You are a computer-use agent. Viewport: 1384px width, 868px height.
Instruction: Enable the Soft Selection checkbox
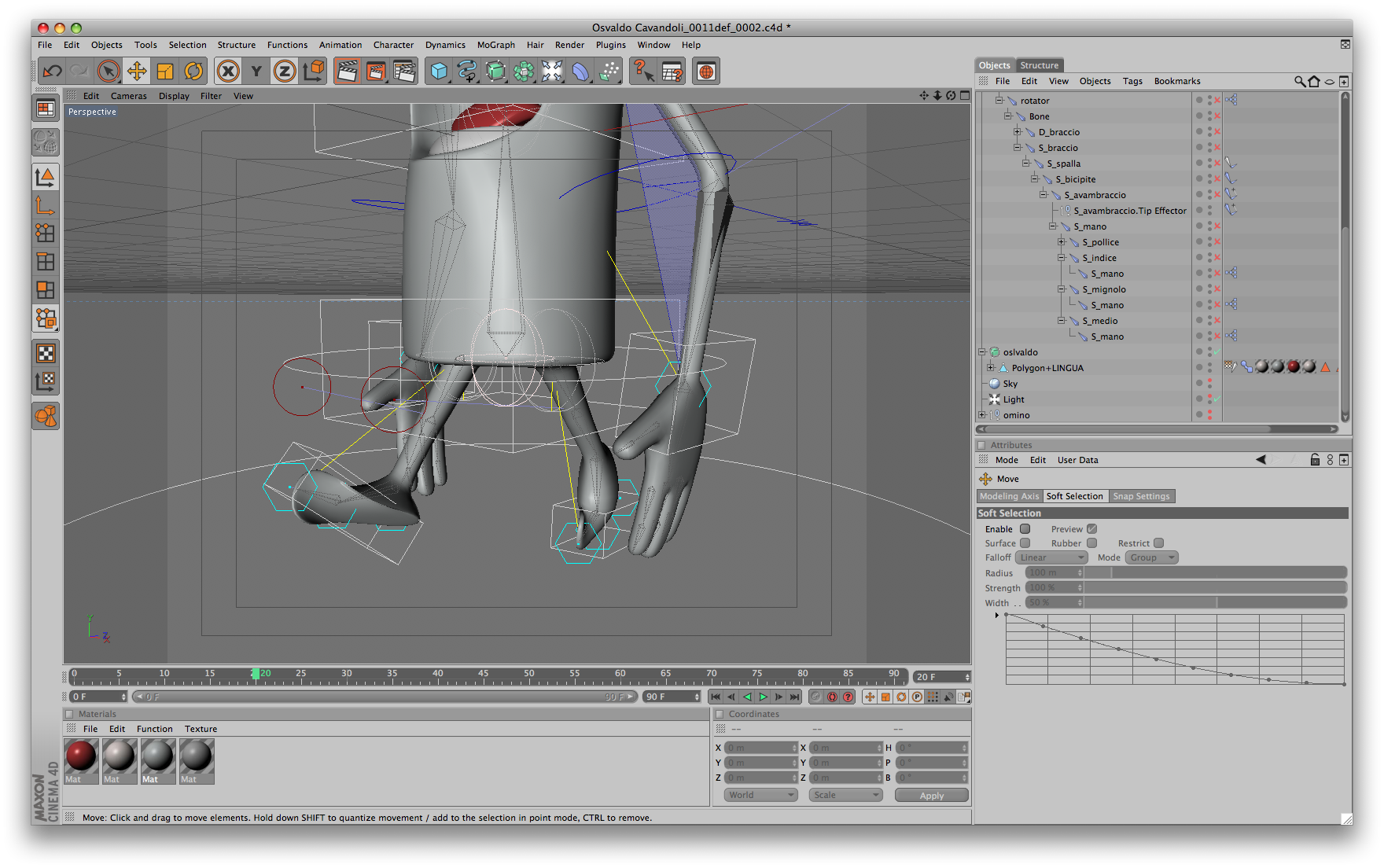click(x=1025, y=529)
